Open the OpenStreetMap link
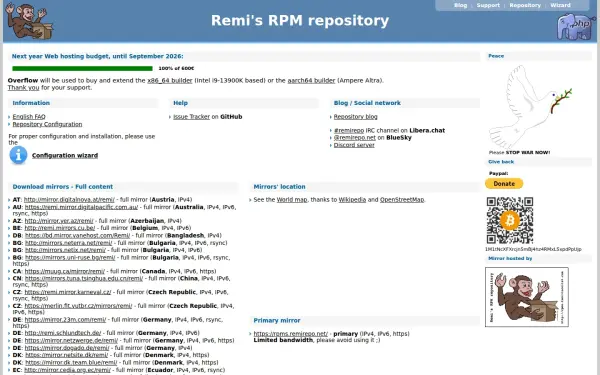Viewport: 600px width, 375px height. tap(402, 200)
